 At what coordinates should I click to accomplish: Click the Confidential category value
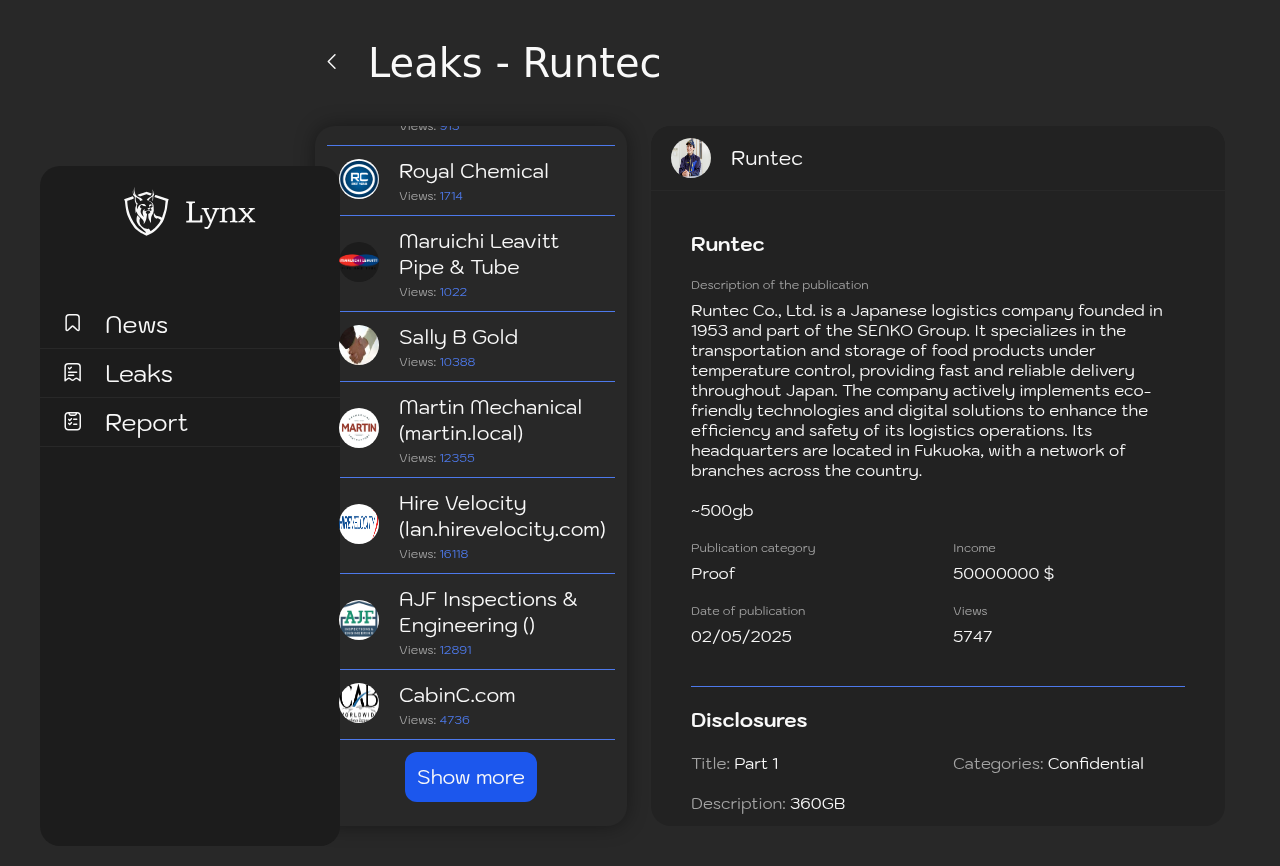click(1096, 764)
